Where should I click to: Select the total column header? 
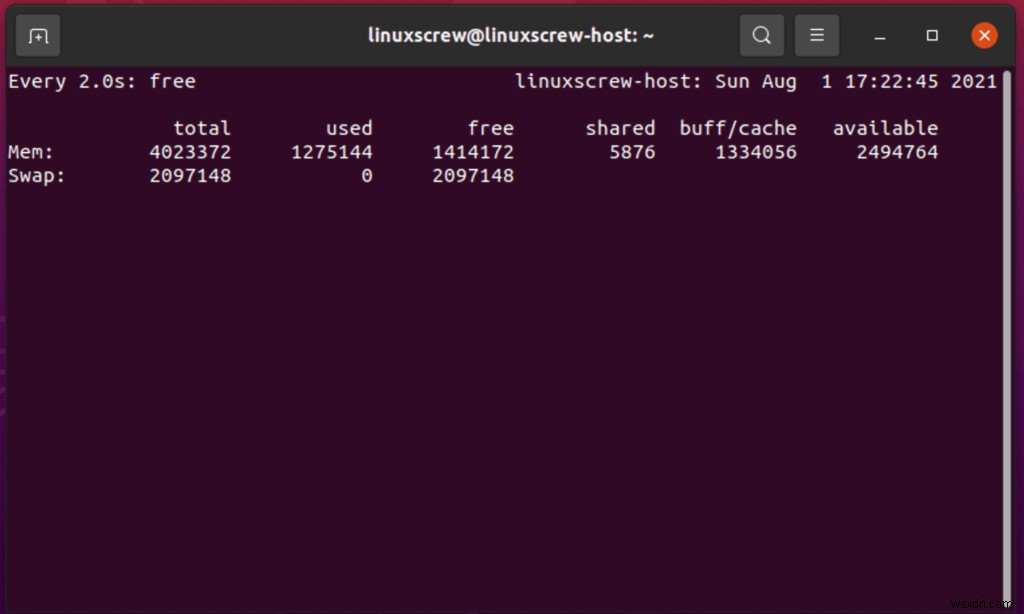click(x=202, y=128)
